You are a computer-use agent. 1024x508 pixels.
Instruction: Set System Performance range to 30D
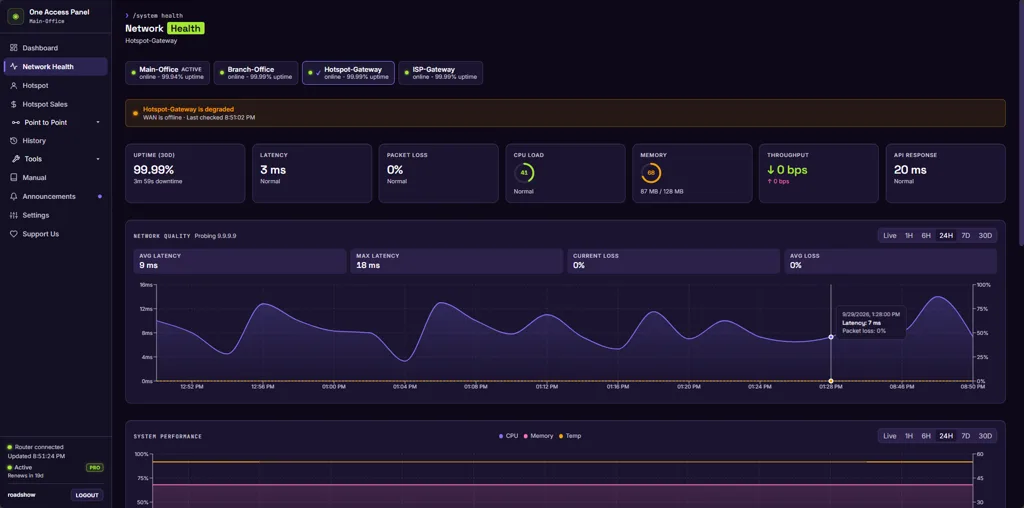coord(985,436)
